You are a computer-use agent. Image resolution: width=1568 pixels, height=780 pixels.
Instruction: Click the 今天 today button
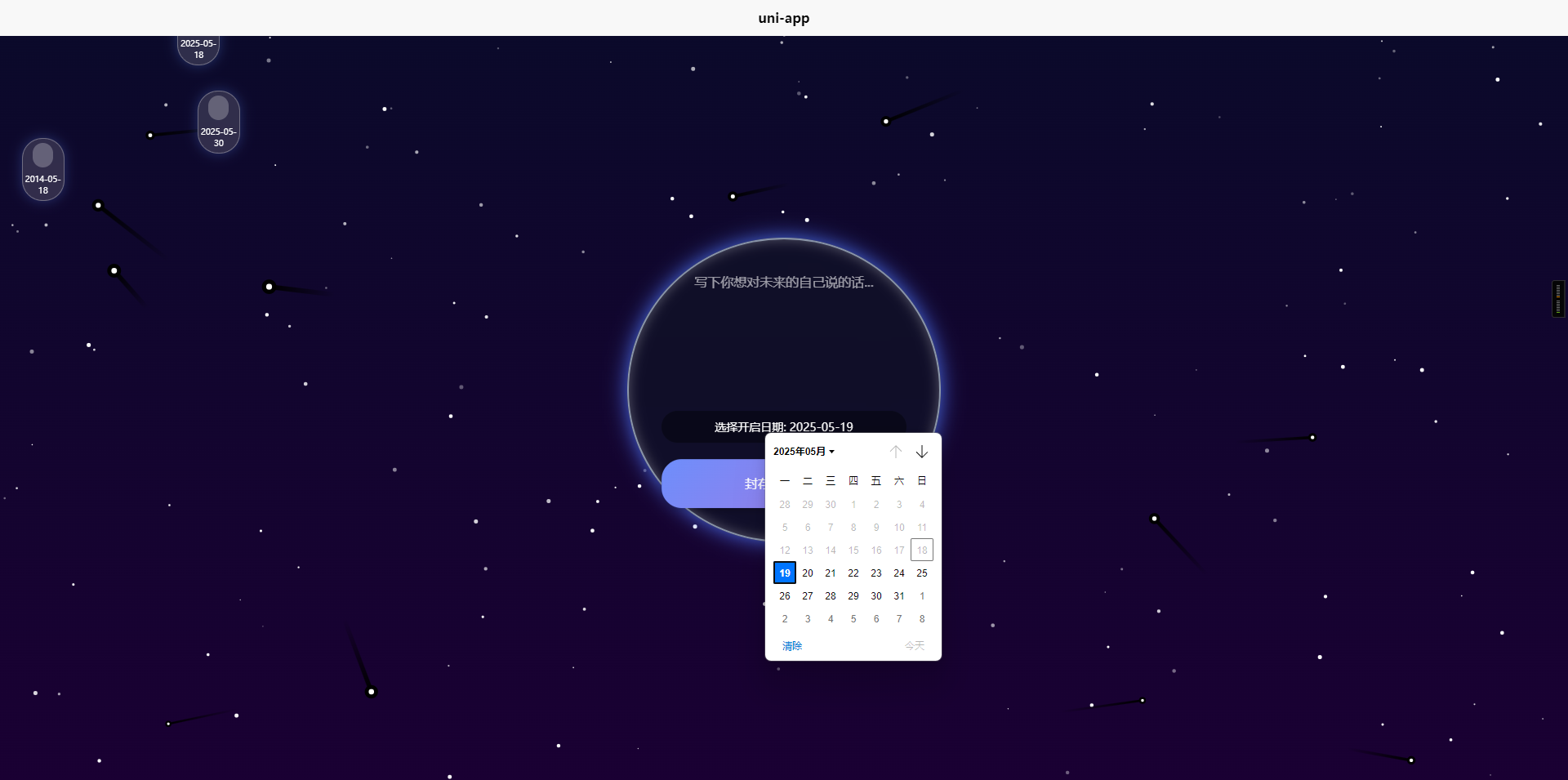click(x=915, y=646)
